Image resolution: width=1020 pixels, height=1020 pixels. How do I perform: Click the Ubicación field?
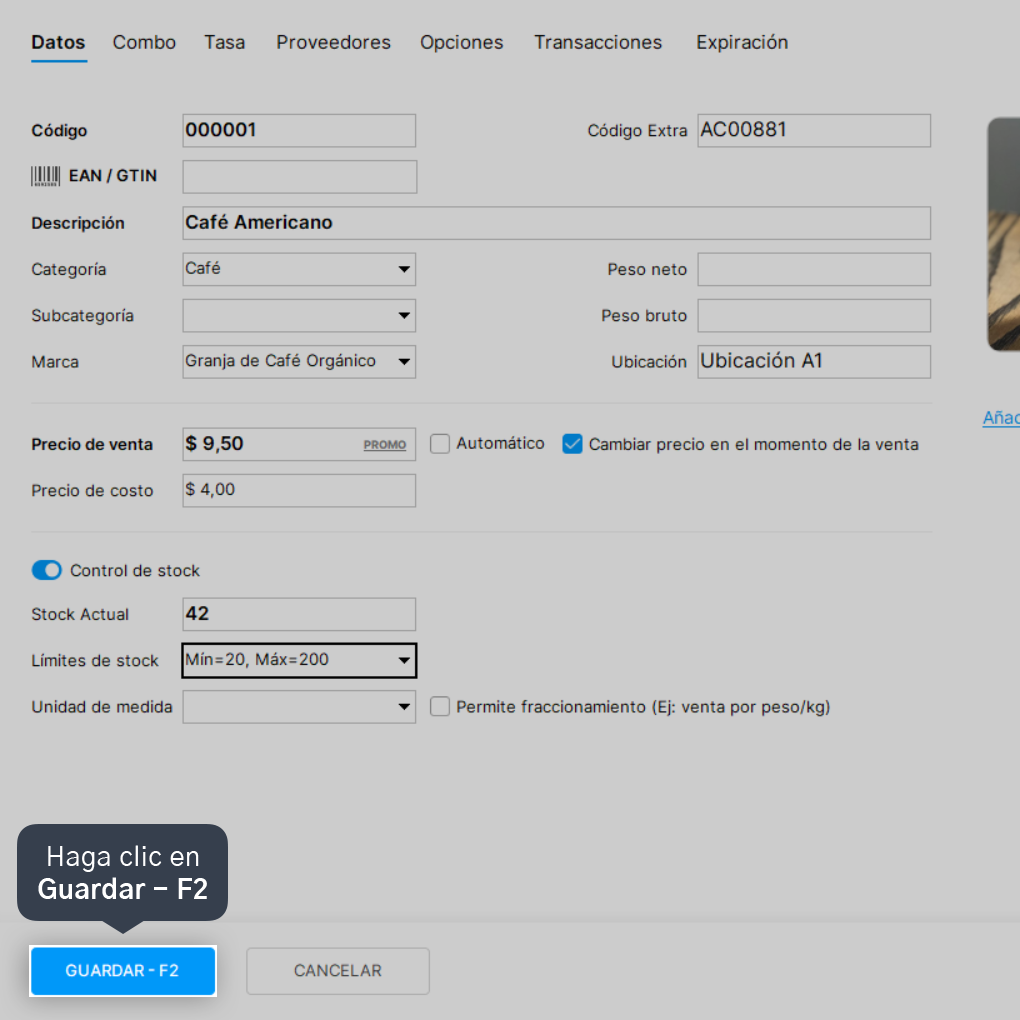tap(814, 362)
